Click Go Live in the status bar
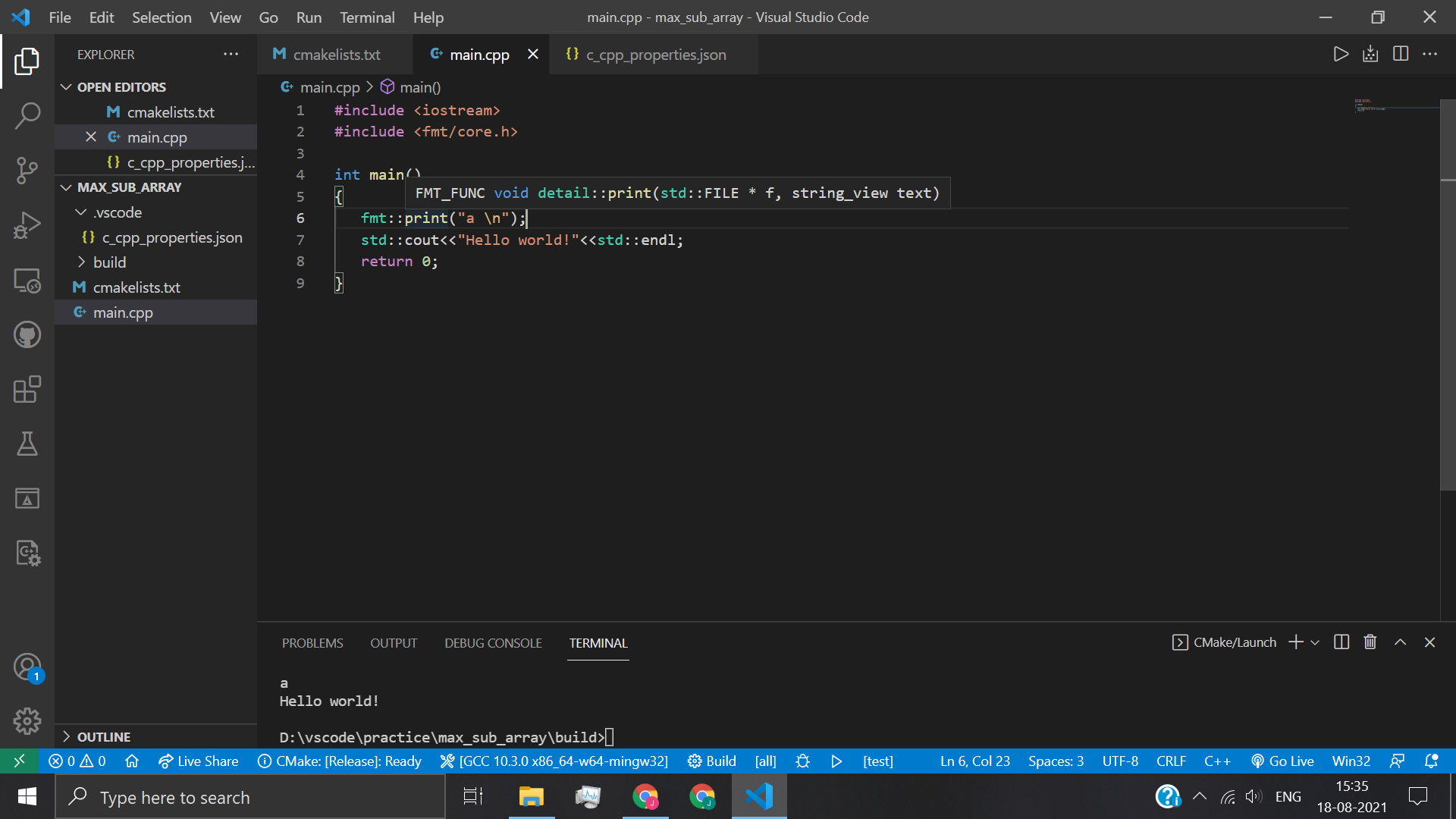Image resolution: width=1456 pixels, height=819 pixels. (x=1282, y=761)
